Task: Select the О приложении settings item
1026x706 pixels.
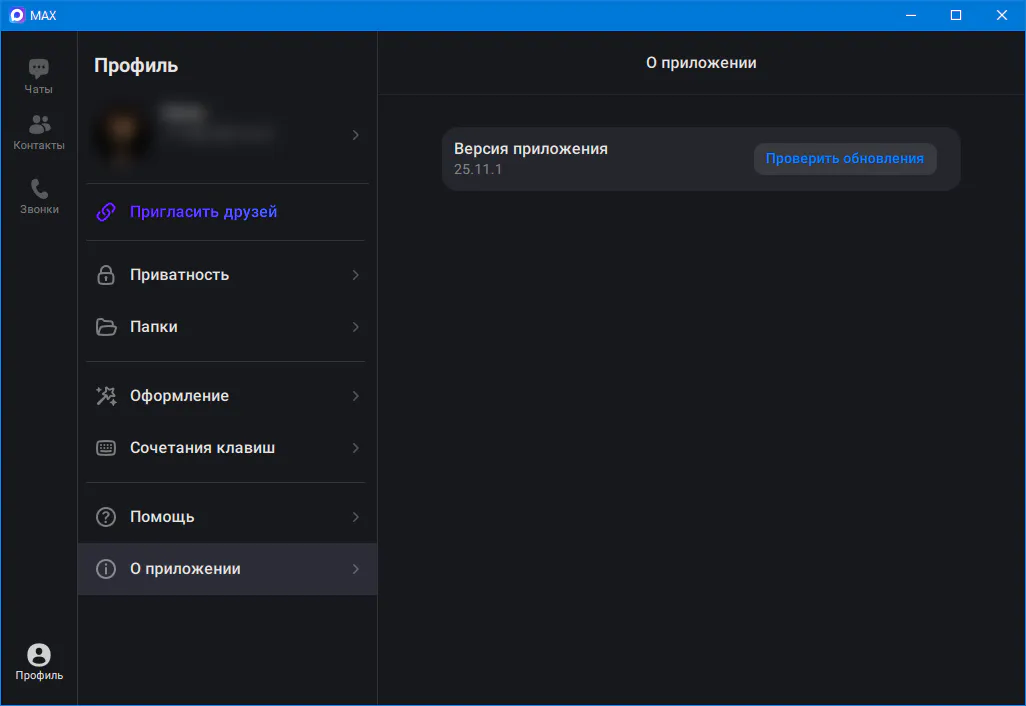Action: tap(227, 569)
